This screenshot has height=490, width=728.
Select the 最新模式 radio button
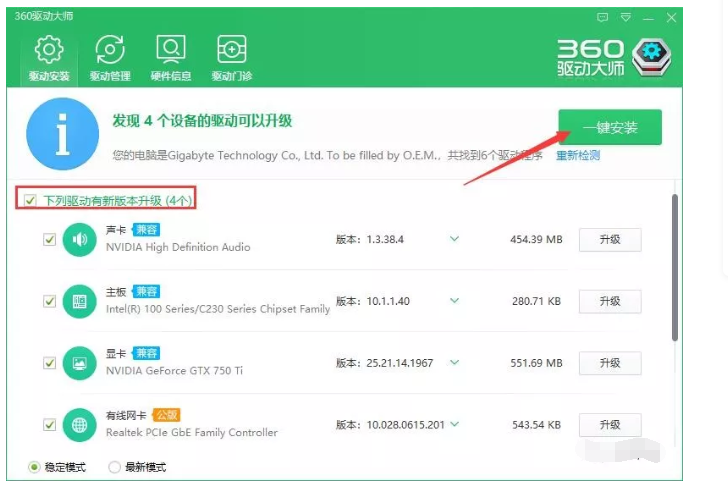pyautogui.click(x=114, y=467)
